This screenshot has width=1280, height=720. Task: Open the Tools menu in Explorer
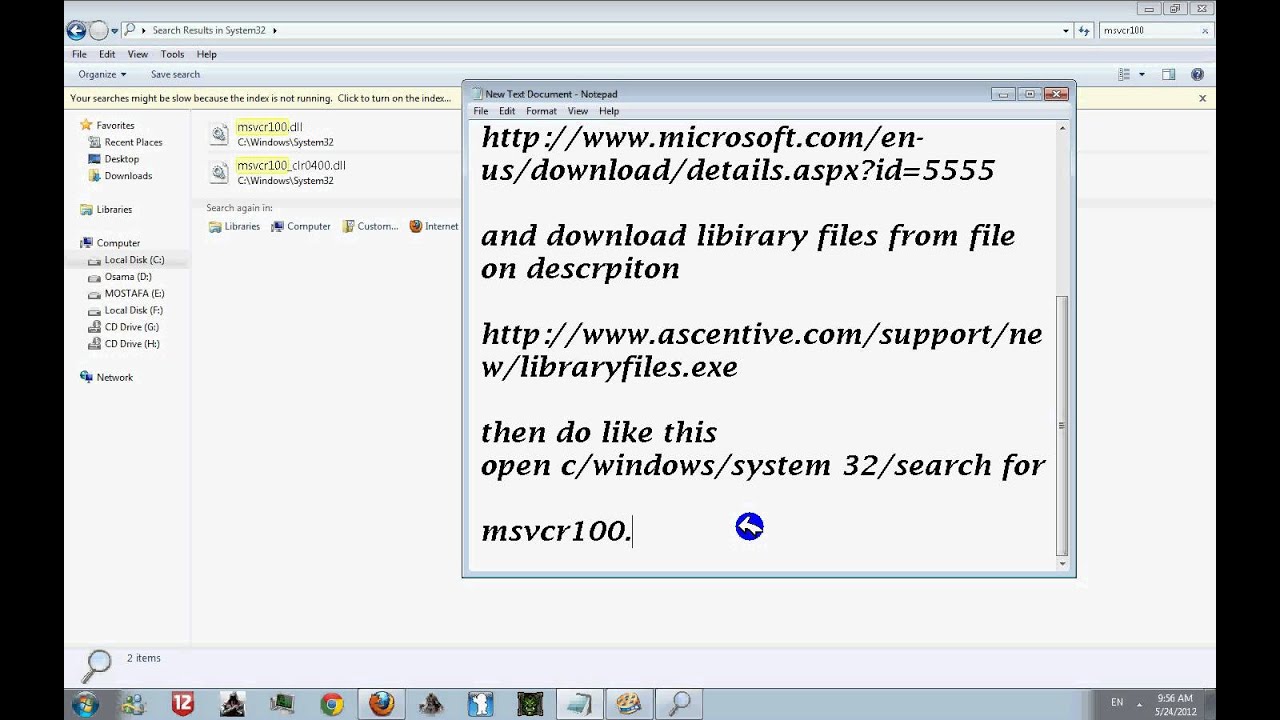pos(172,54)
